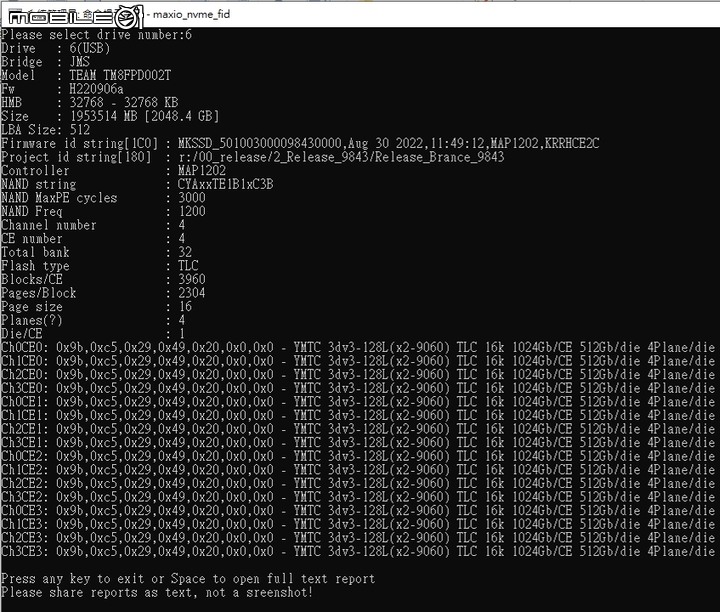Select the Size value '1953514 MB [2048.4 GB]'
Screen dimensions: 720x612
(x=145, y=116)
